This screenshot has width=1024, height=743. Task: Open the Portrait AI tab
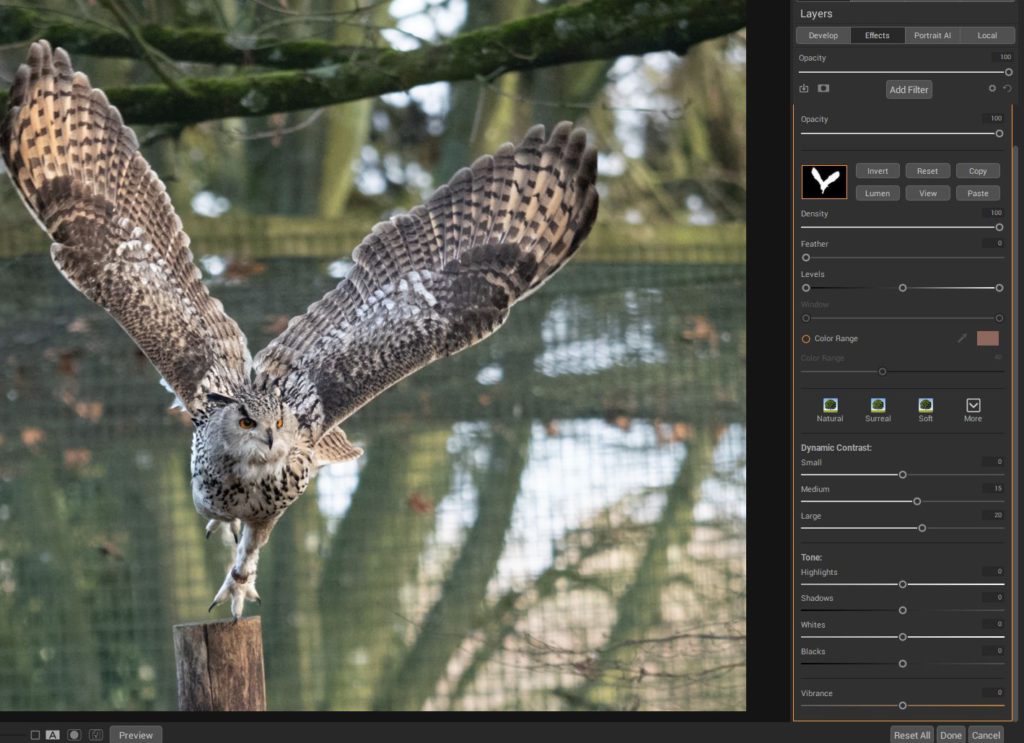pos(932,34)
